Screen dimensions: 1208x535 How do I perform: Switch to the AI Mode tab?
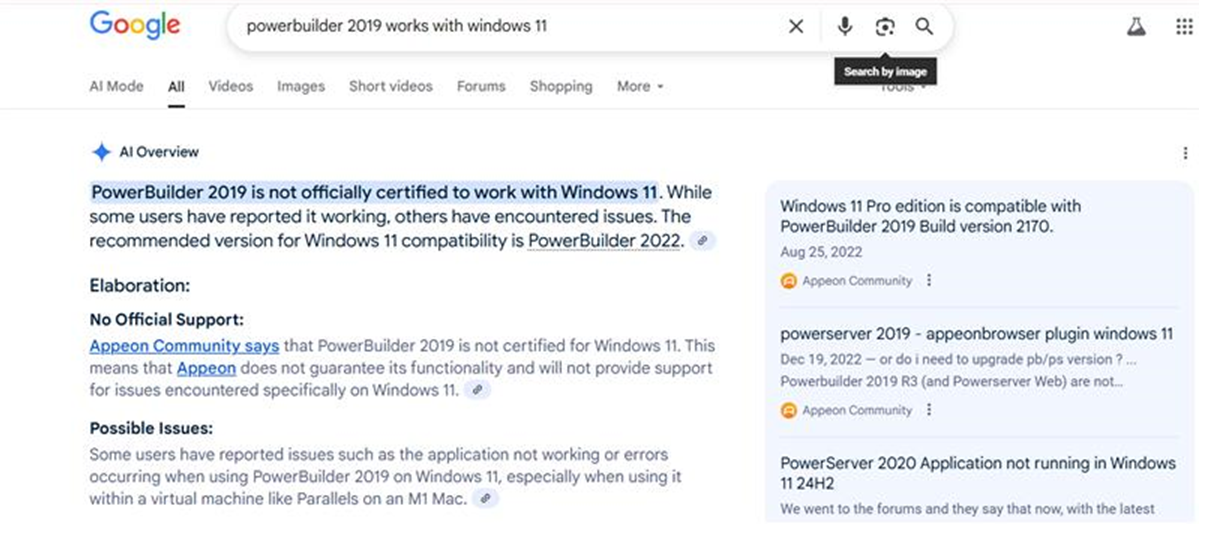click(116, 87)
